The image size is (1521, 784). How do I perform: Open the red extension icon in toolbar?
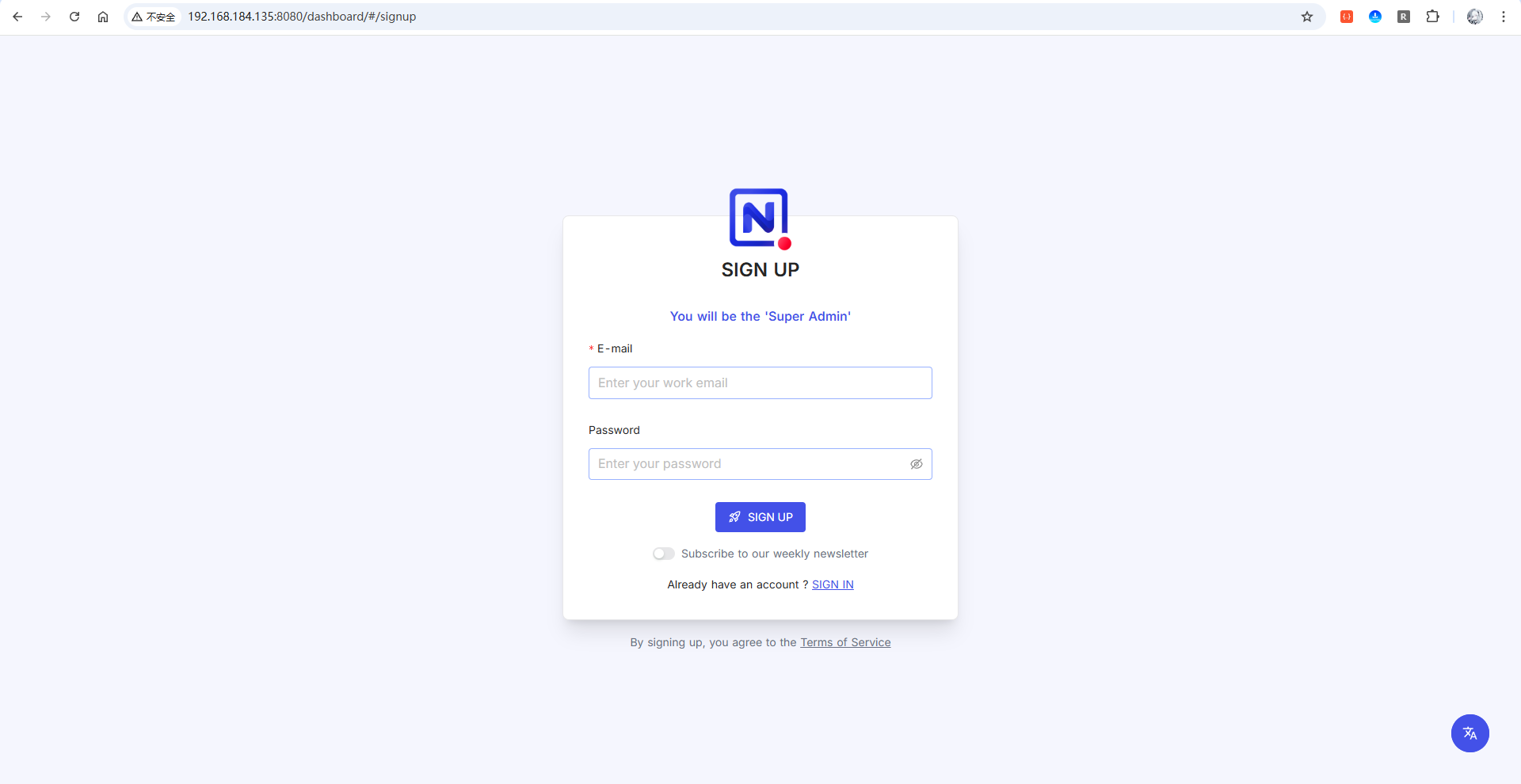point(1347,17)
